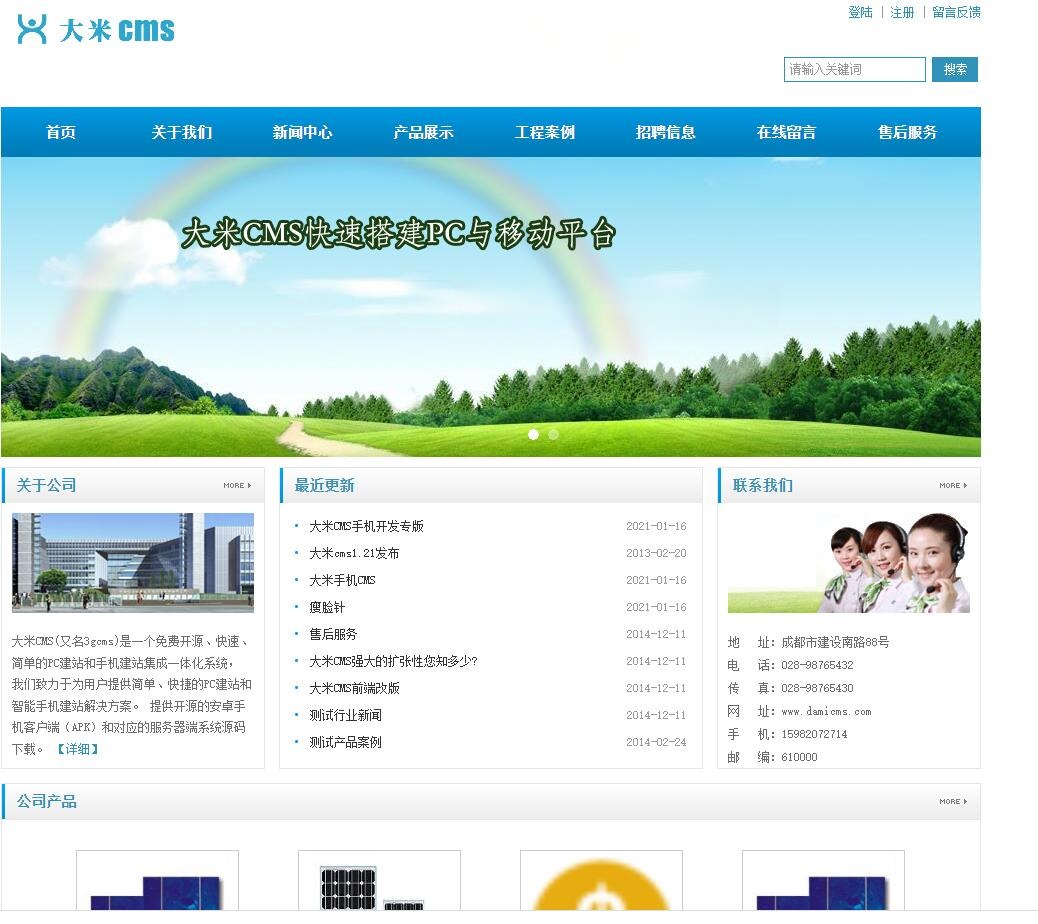
Task: Click the 【详细】 details link
Action: [x=78, y=748]
